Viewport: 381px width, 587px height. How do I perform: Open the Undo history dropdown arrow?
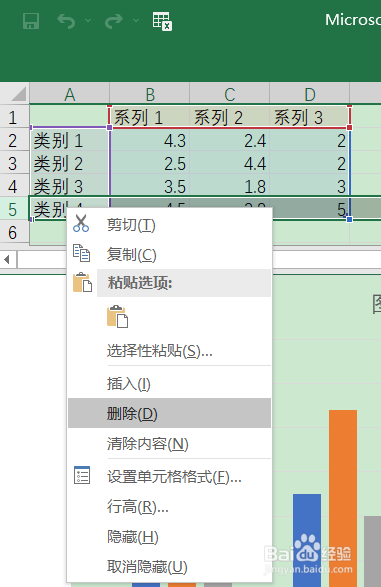88,20
